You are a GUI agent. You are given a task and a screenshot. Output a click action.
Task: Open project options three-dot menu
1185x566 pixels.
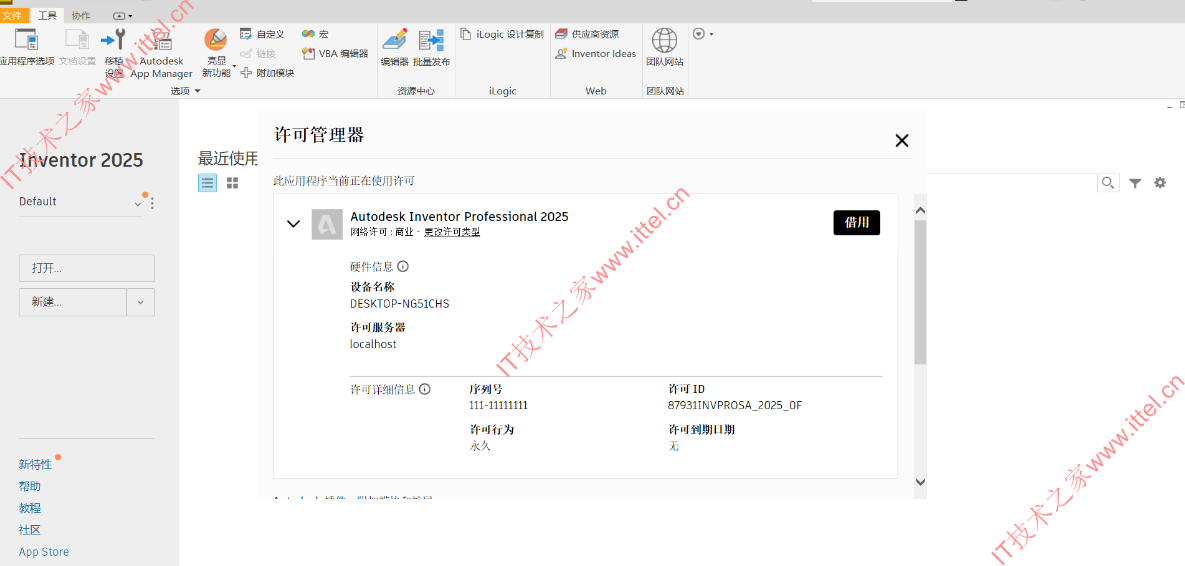[x=153, y=203]
